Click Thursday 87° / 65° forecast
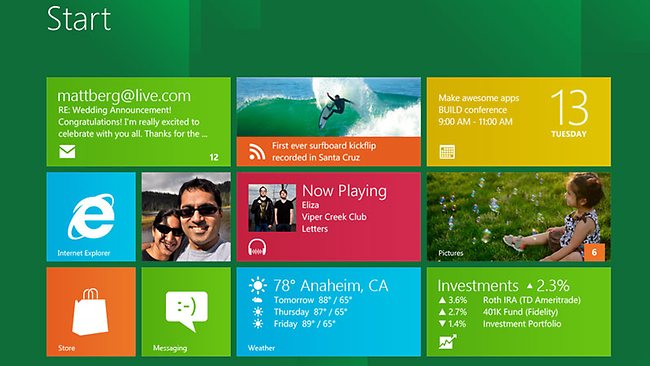 310,312
